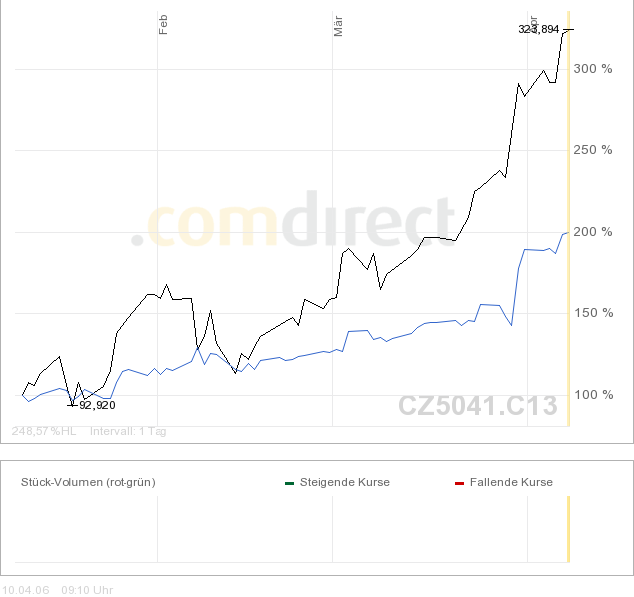
Task: Select the Steigende Kurse legend label
Action: (x=344, y=482)
